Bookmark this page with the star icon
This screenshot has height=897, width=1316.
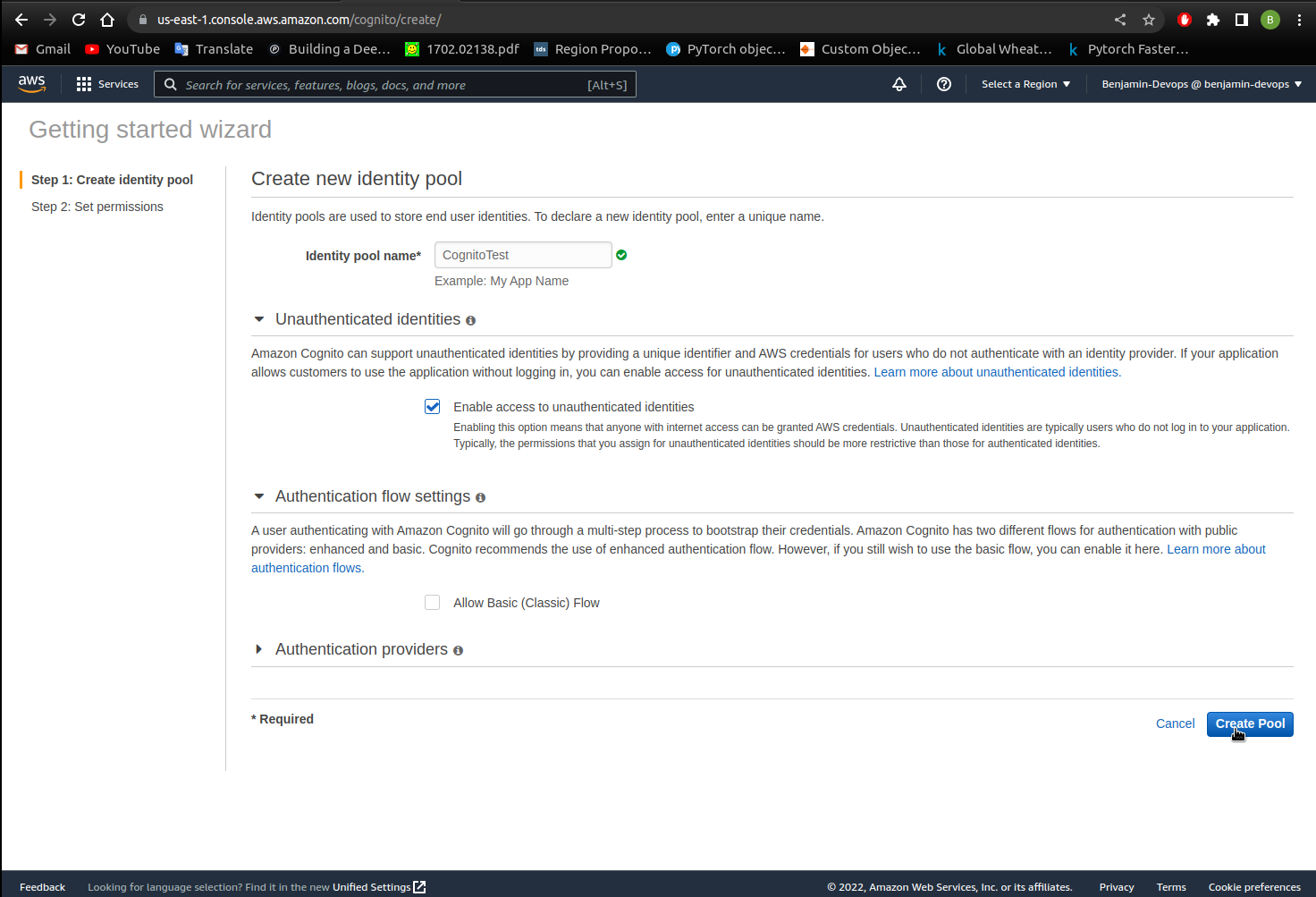pos(1149,20)
